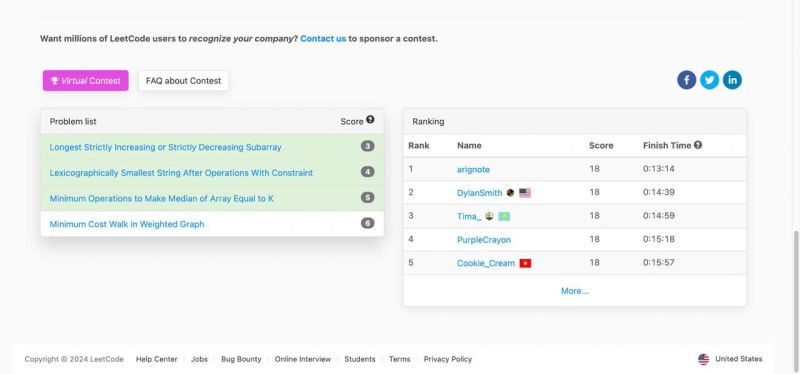The image size is (800, 374).
Task: Share contest on LinkedIn icon
Action: pos(732,80)
